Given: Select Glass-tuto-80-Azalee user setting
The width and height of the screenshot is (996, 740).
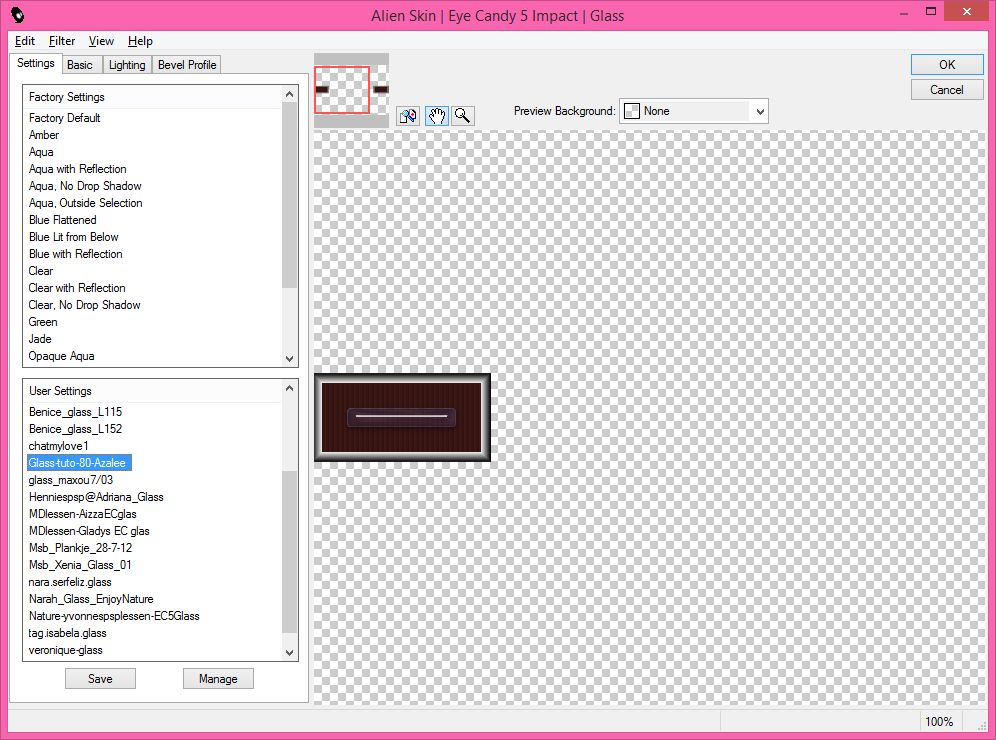Looking at the screenshot, I should click(79, 463).
